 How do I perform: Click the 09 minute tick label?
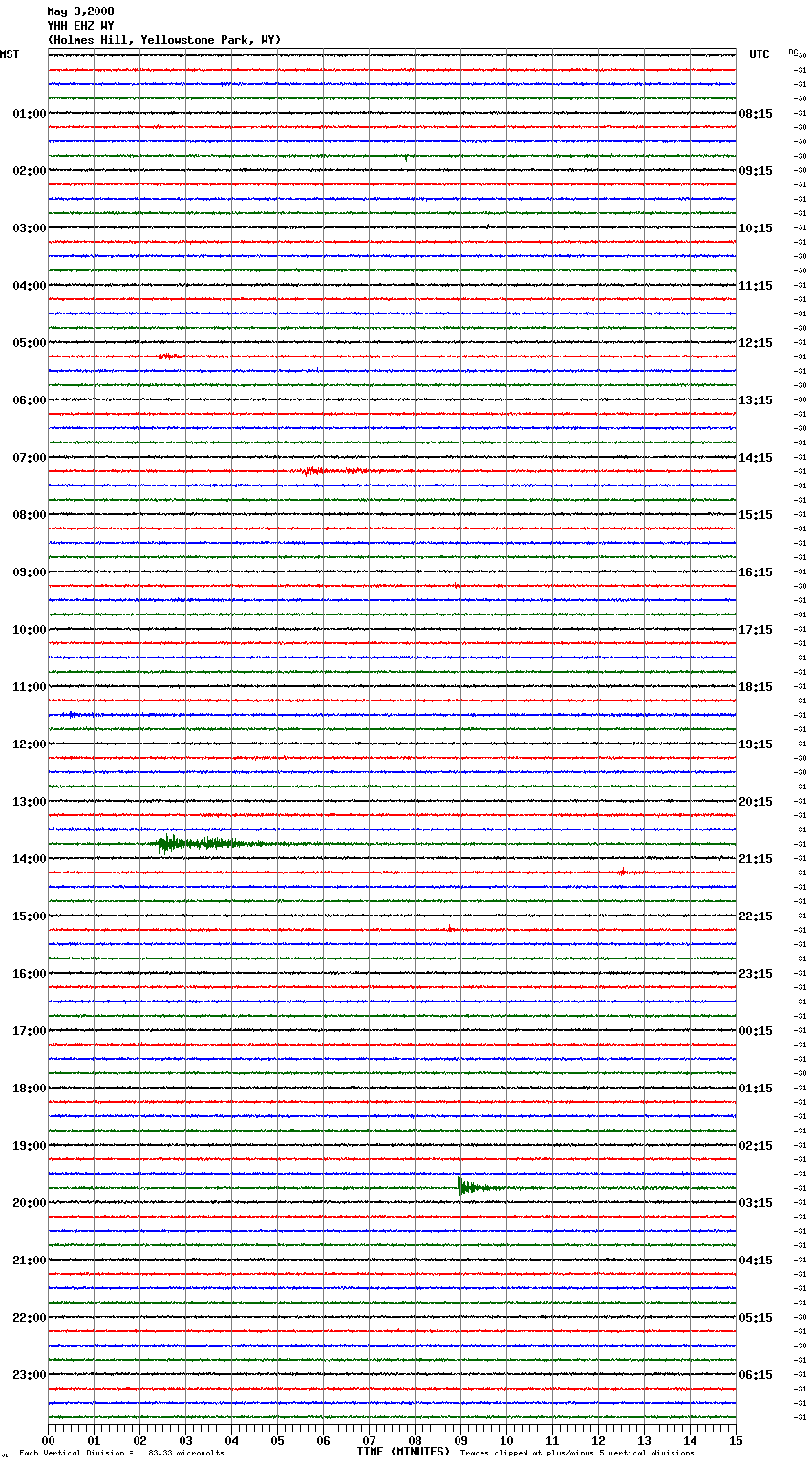click(x=460, y=1440)
